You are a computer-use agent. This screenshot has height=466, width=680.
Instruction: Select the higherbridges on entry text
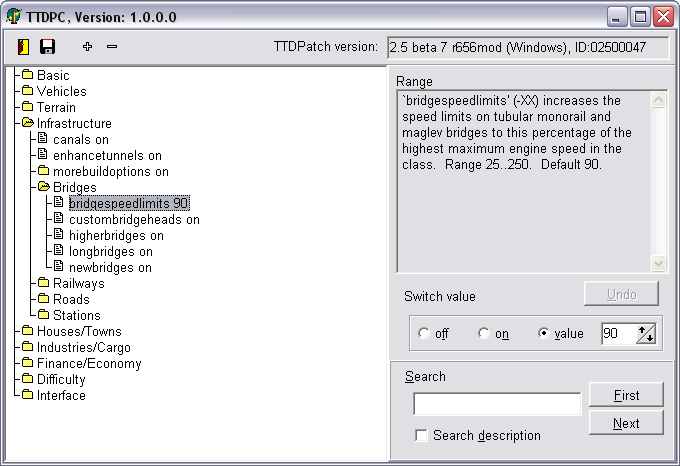(x=116, y=236)
